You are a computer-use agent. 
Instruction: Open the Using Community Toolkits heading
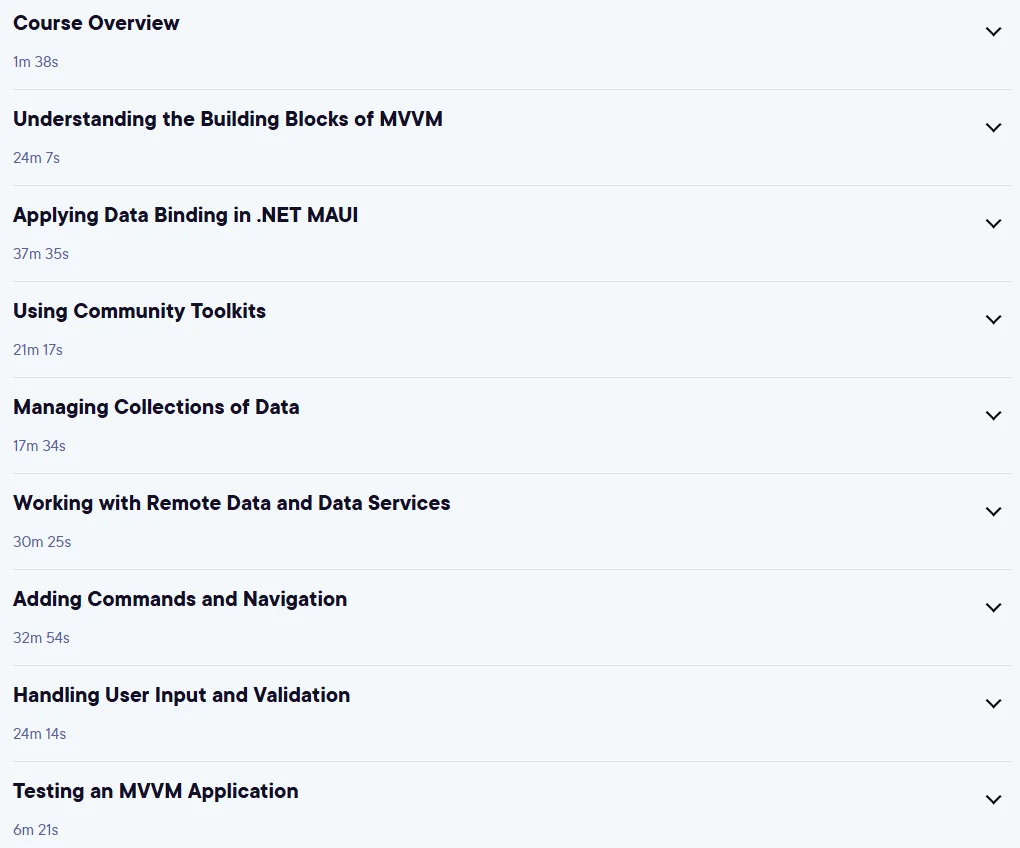click(x=139, y=311)
